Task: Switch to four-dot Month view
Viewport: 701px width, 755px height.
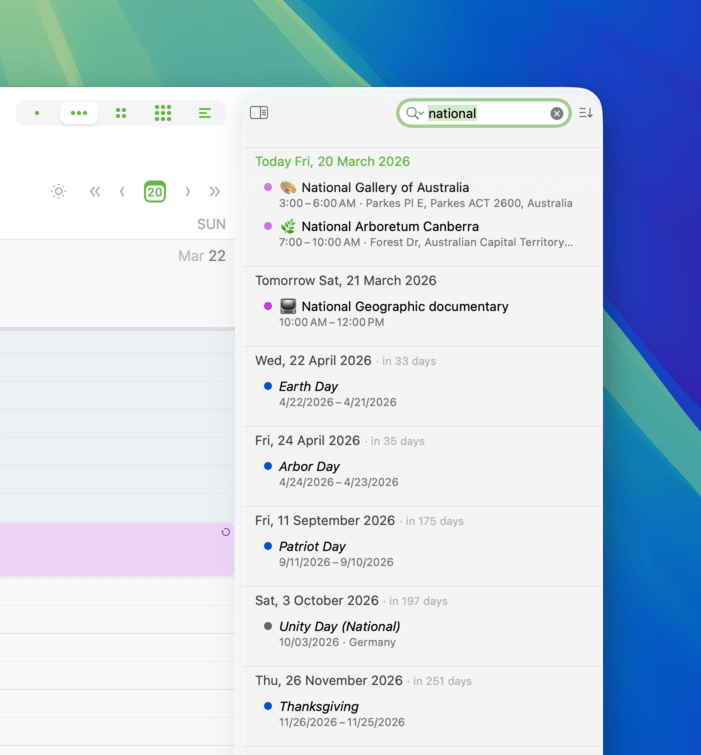Action: [121, 113]
